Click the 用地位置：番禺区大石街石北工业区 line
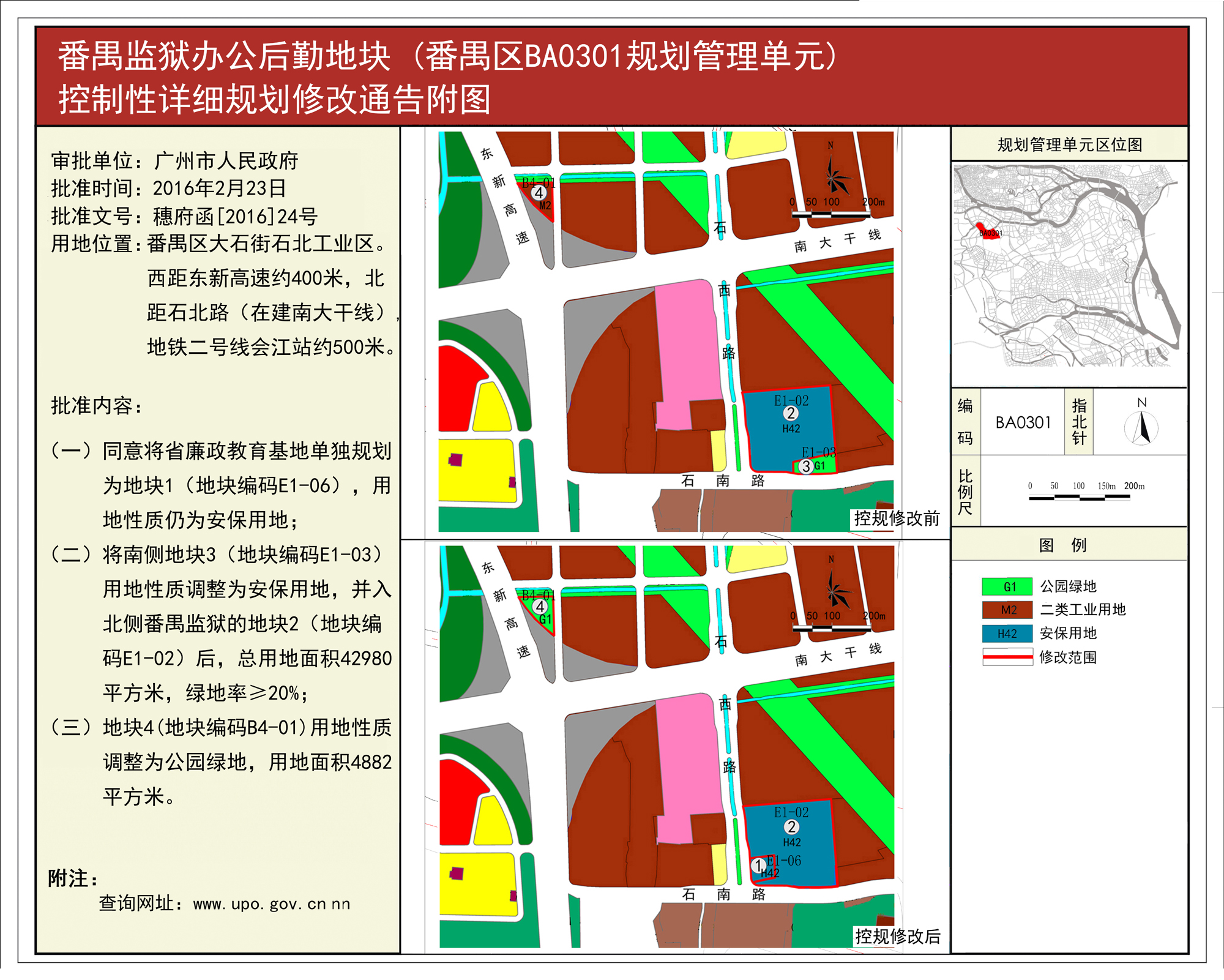Screen dimensions: 1224x980 click(219, 244)
